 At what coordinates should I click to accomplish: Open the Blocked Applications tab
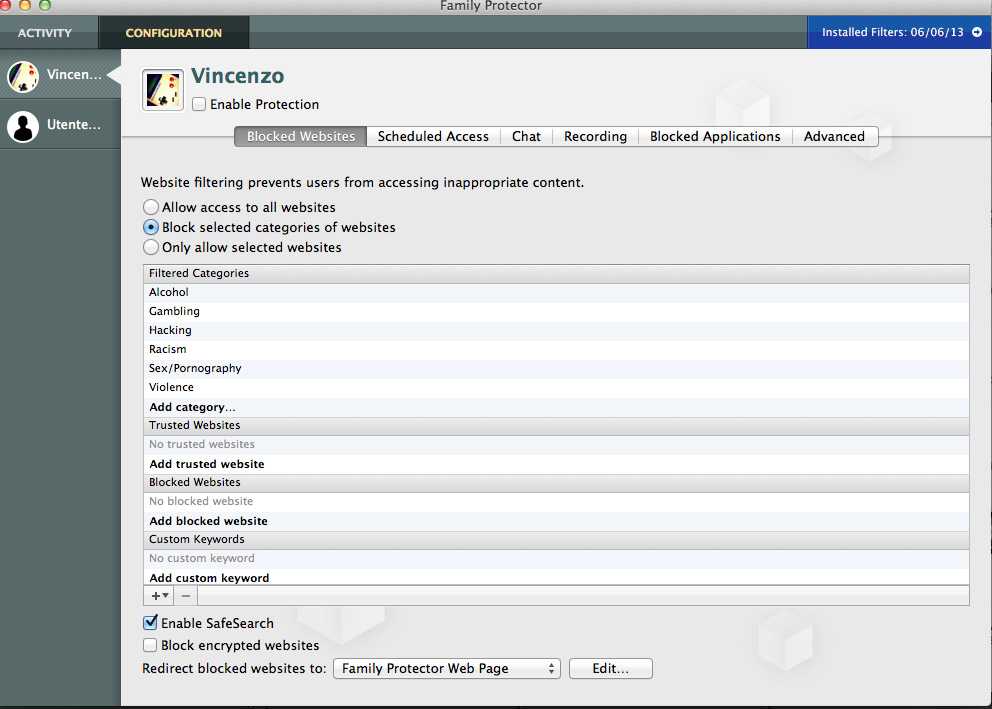(715, 137)
